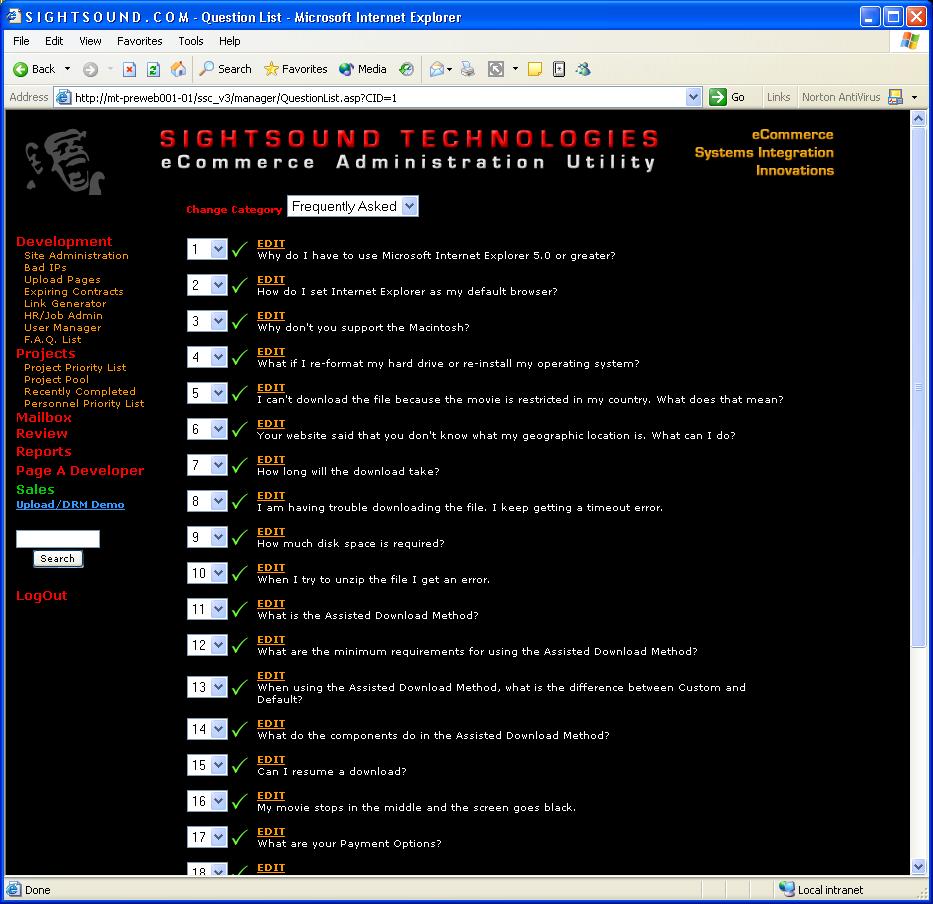
Task: Toggle the green checkmark for question 5
Action: [x=240, y=393]
